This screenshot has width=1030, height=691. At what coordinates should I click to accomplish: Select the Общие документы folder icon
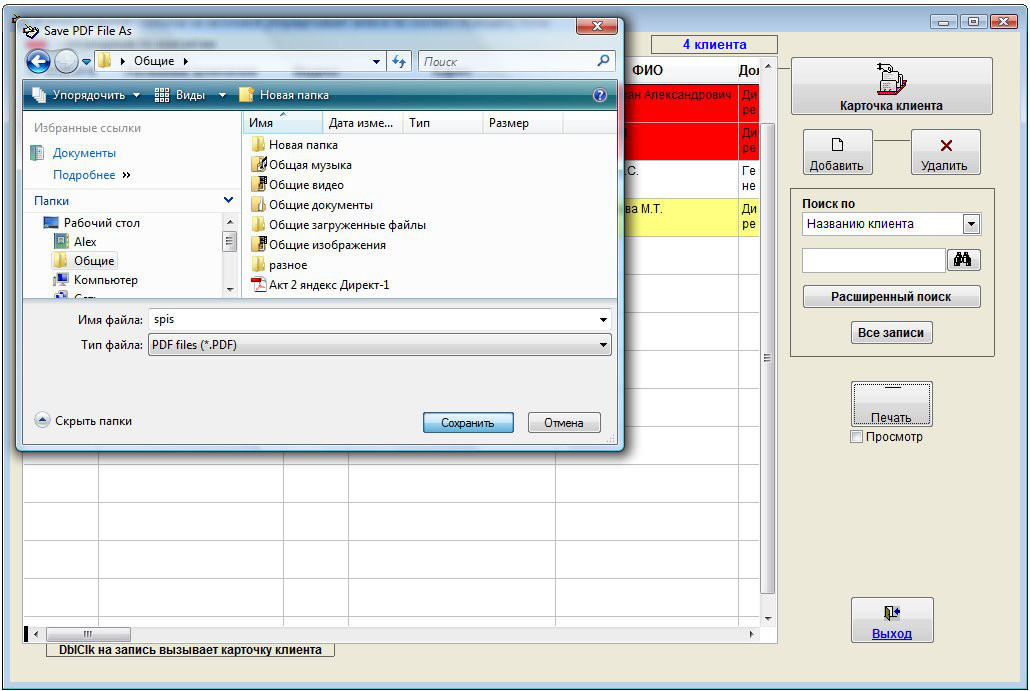(259, 204)
